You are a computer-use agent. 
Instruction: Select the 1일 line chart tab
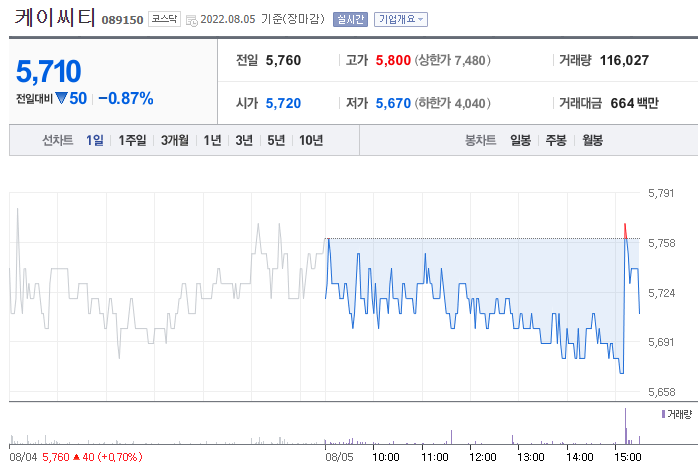point(95,141)
